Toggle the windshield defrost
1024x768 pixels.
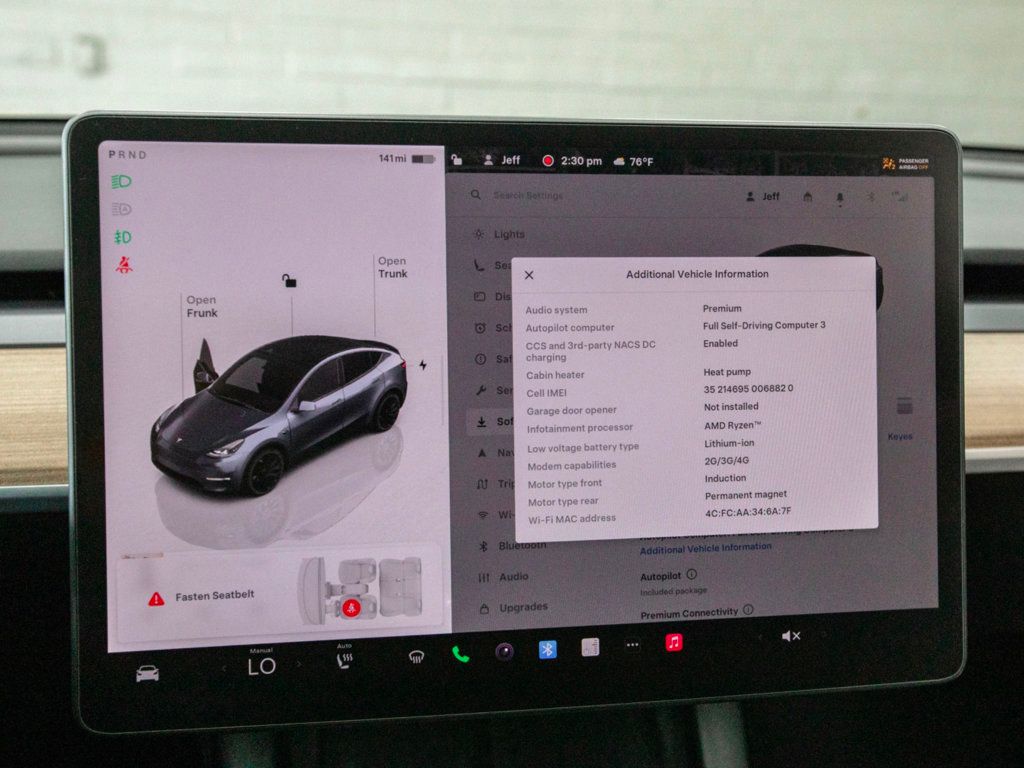coord(416,656)
